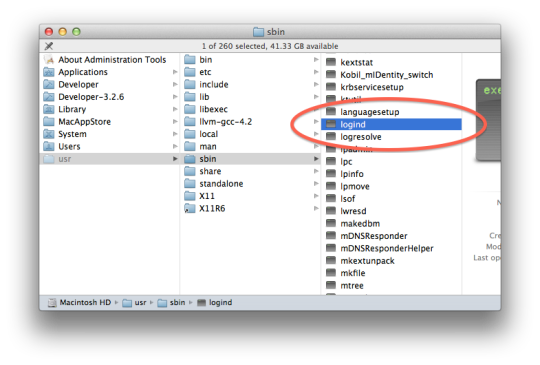Click the lsof executable icon
This screenshot has height=365, width=540.
point(331,198)
